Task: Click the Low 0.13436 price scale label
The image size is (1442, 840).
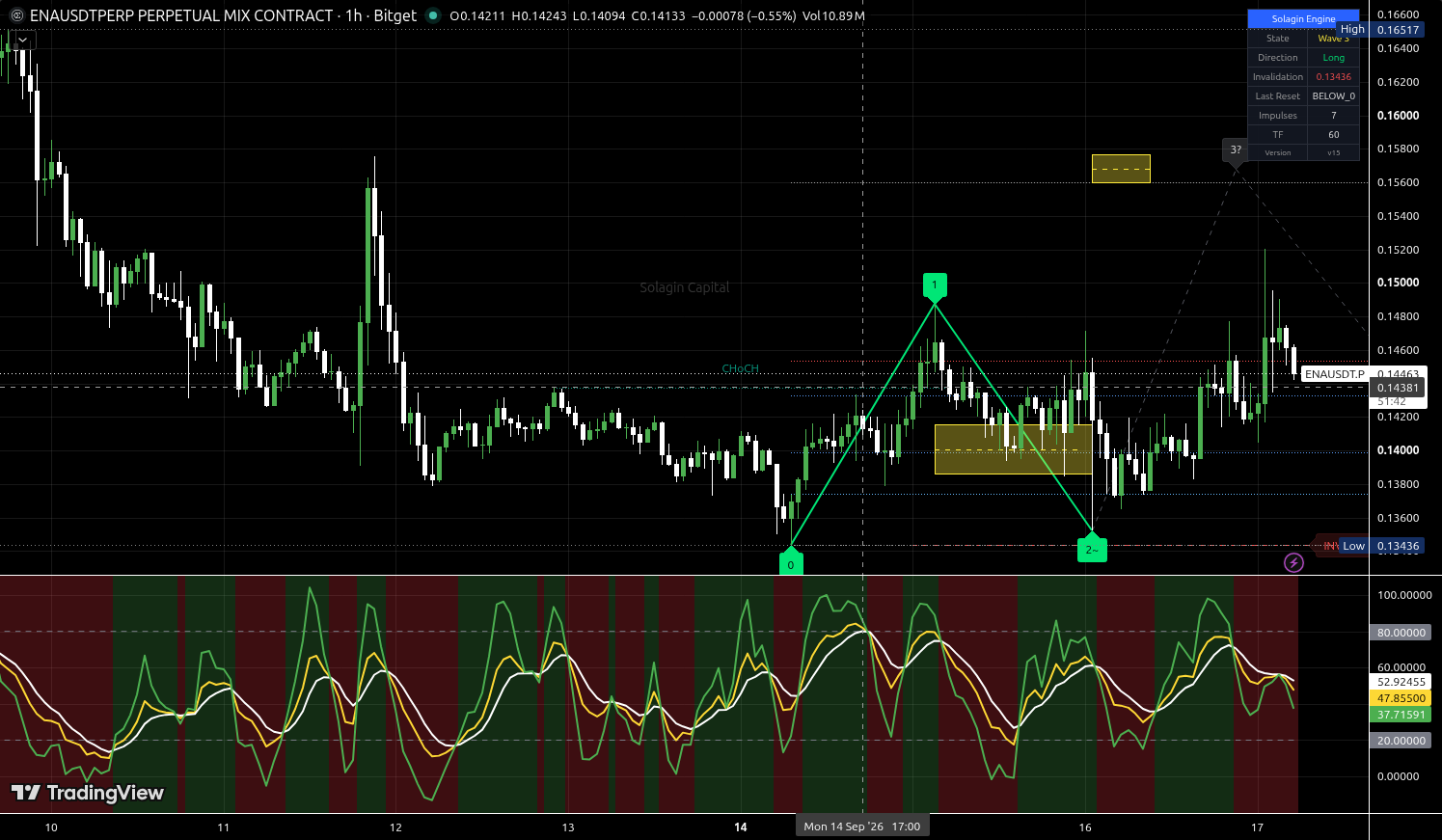Action: 1381,546
